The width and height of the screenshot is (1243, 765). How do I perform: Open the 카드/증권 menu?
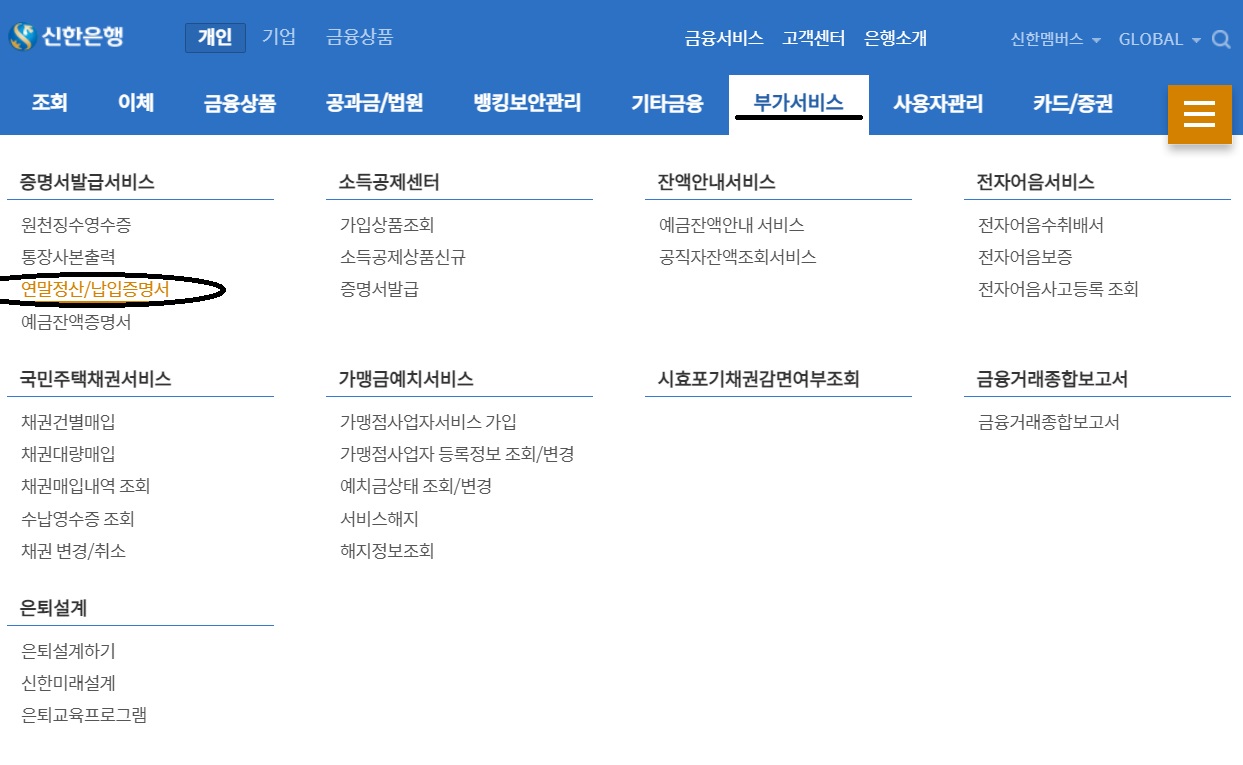point(1073,103)
